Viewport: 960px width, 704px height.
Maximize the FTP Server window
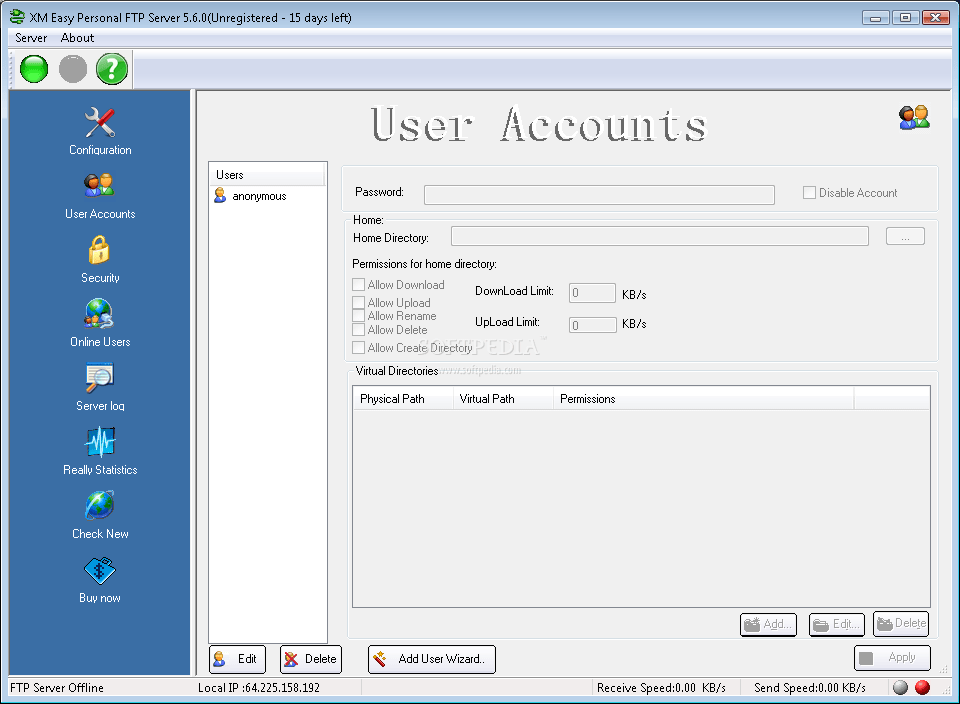[x=905, y=18]
